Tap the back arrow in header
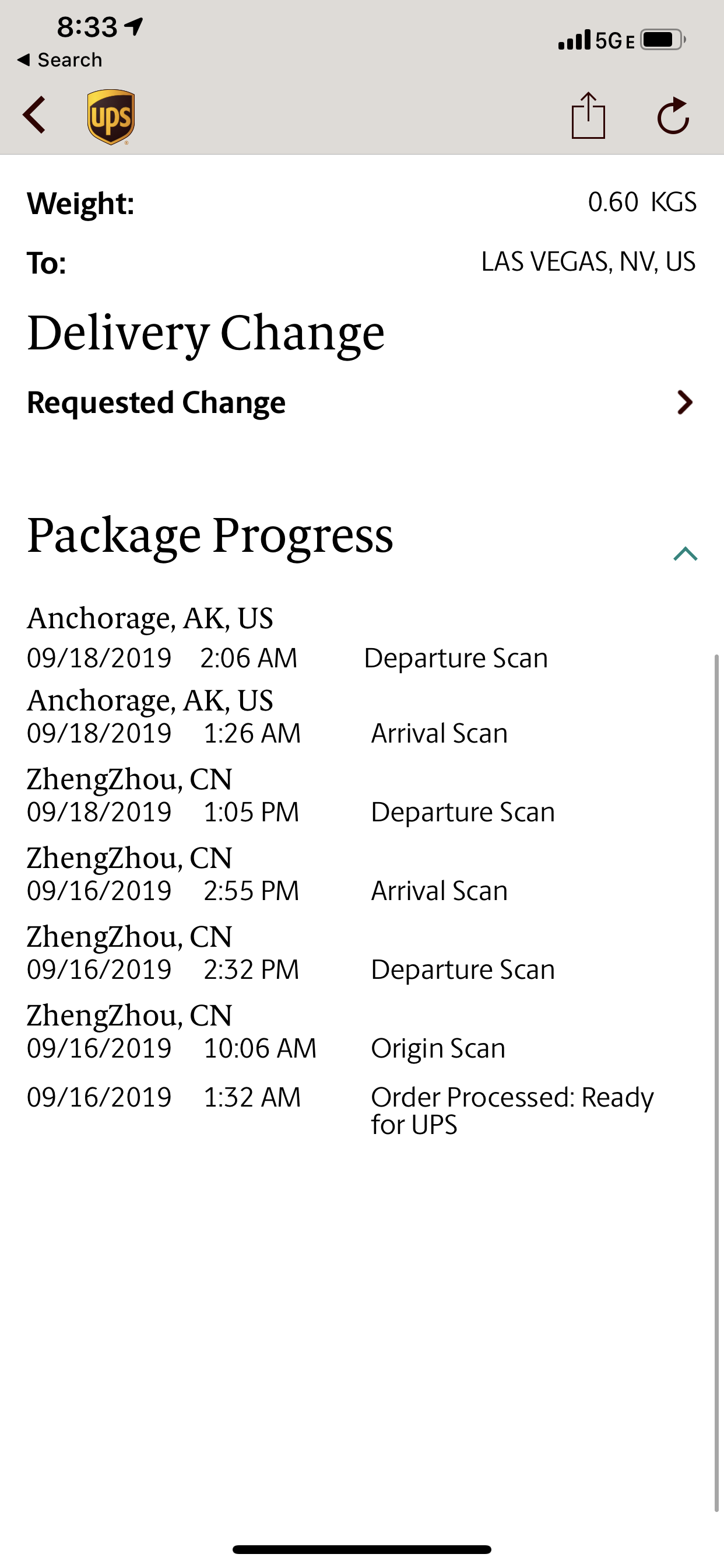Screen dimensions: 724x1568 (34, 114)
